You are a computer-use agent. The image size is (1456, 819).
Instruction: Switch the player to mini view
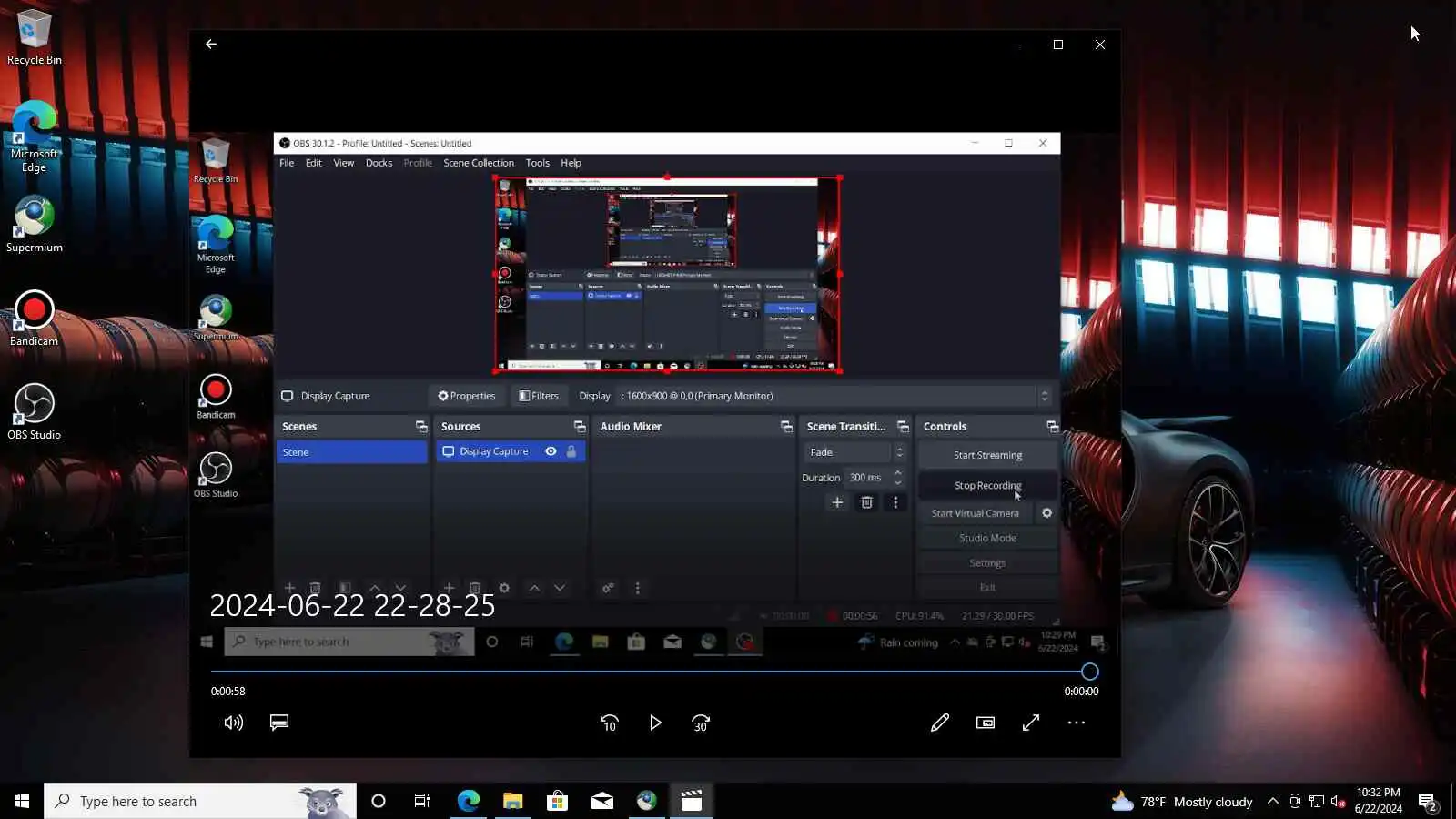[986, 723]
